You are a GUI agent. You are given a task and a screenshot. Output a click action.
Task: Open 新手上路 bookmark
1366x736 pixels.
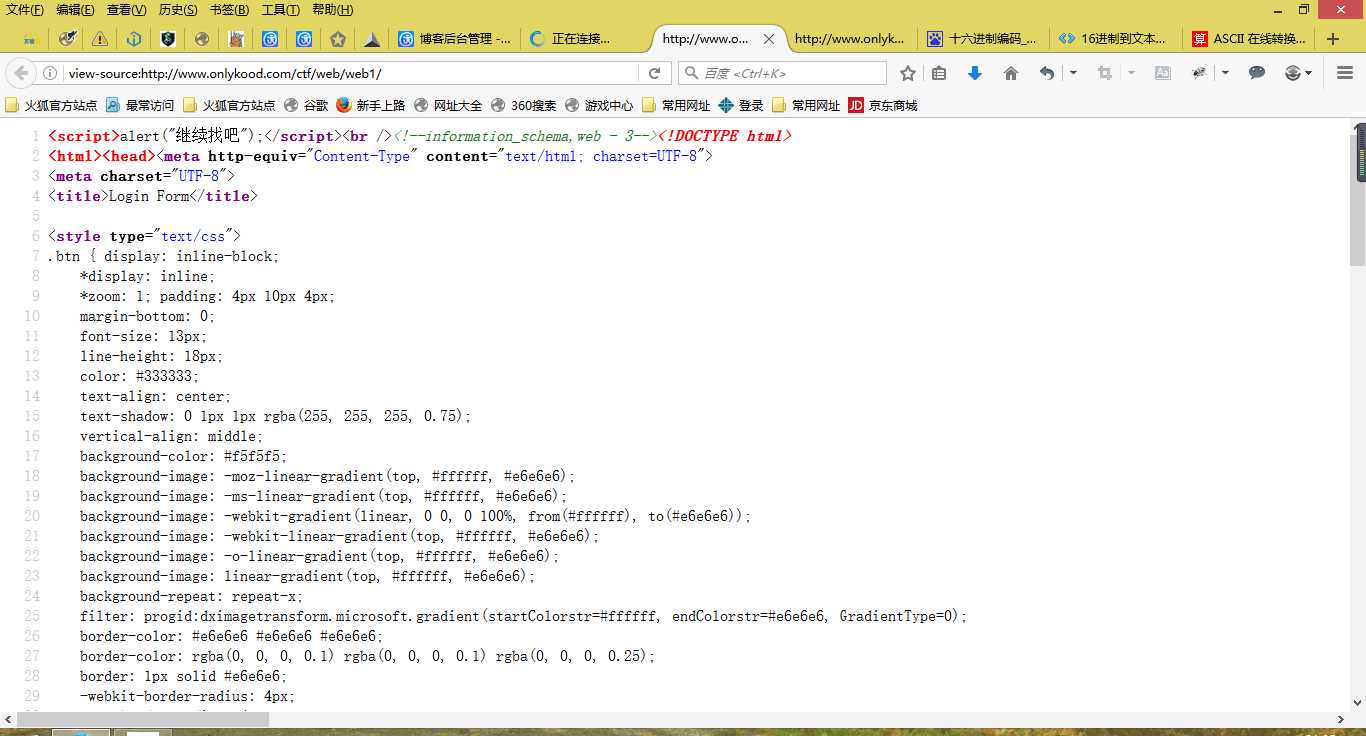point(371,105)
